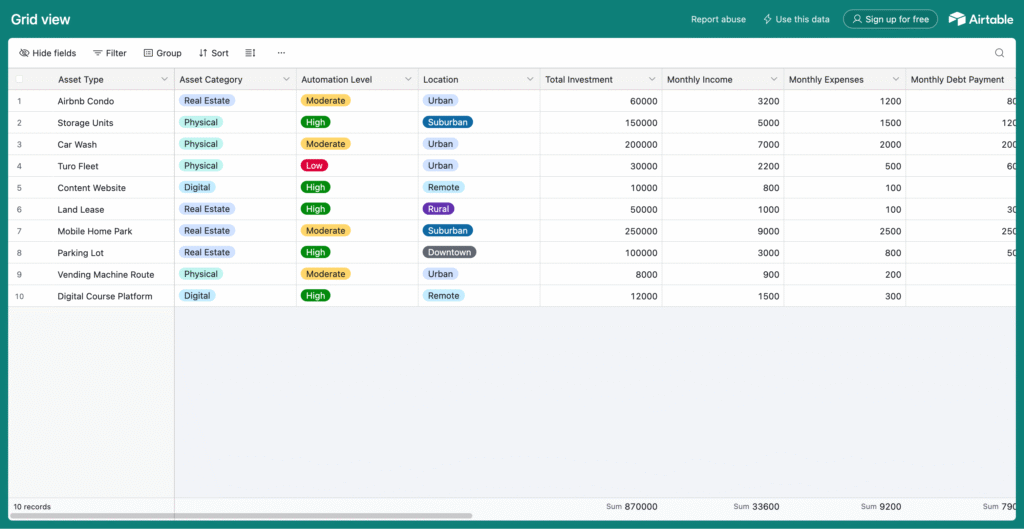Click the 10 records count
The height and width of the screenshot is (529, 1024).
click(x=32, y=507)
